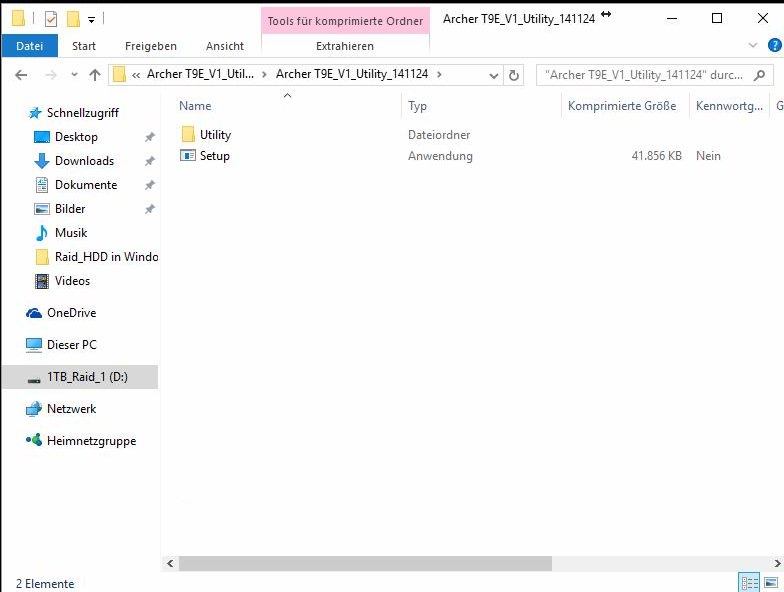Click Archer T9E_V1_Util... breadcrumb segment
Image resolution: width=784 pixels, height=592 pixels.
pos(200,74)
